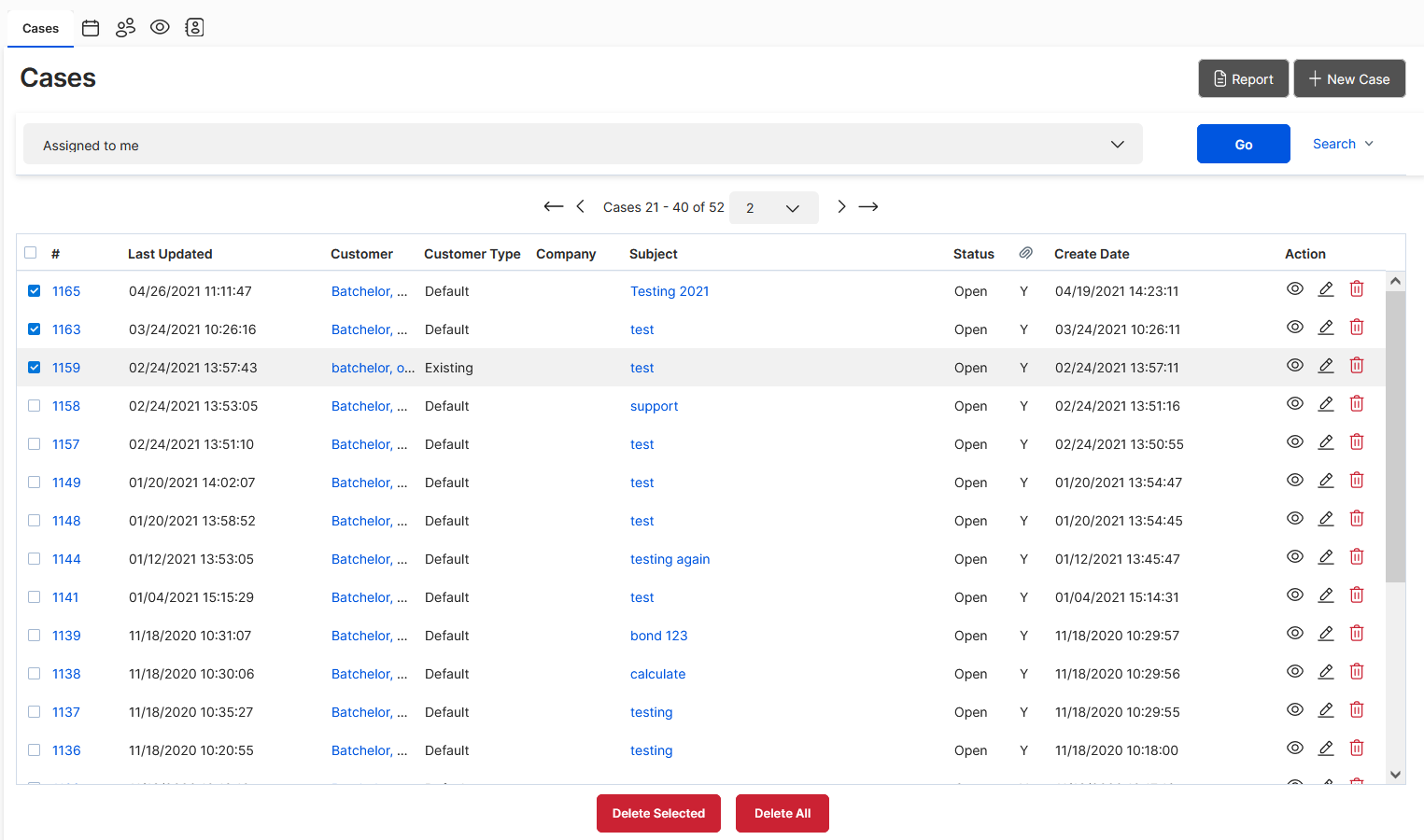Screen dimensions: 1424x840
Task: Toggle the select-all checkbox in header
Action: [31, 253]
